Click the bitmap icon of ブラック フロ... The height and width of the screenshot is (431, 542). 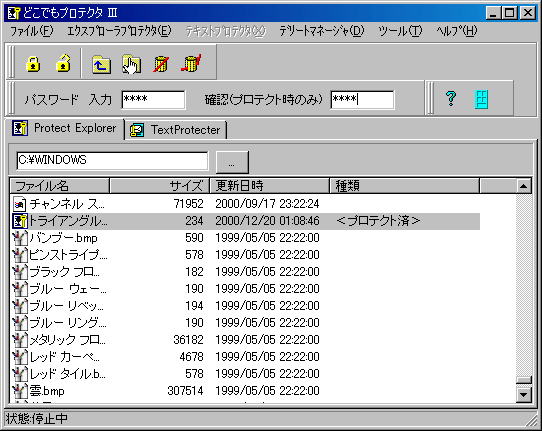point(20,272)
